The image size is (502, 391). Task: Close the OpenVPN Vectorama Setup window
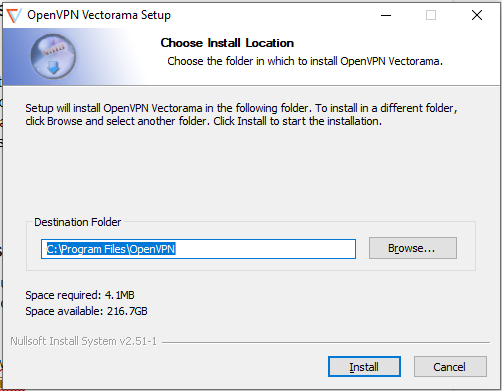click(x=477, y=15)
